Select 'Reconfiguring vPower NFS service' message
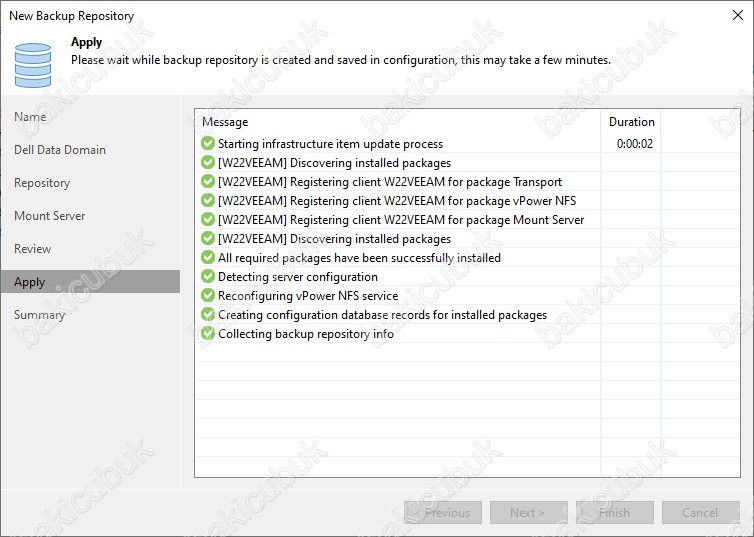 [x=308, y=296]
